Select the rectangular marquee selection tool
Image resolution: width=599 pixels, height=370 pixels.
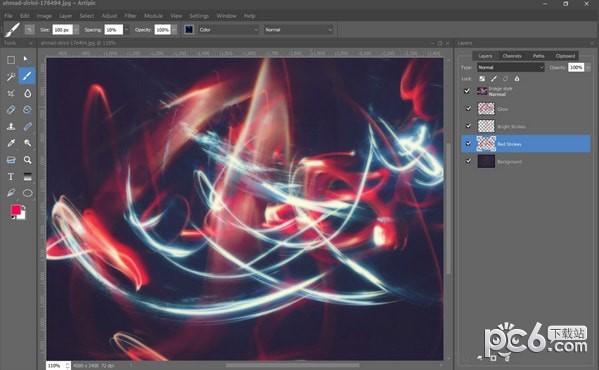[11, 60]
